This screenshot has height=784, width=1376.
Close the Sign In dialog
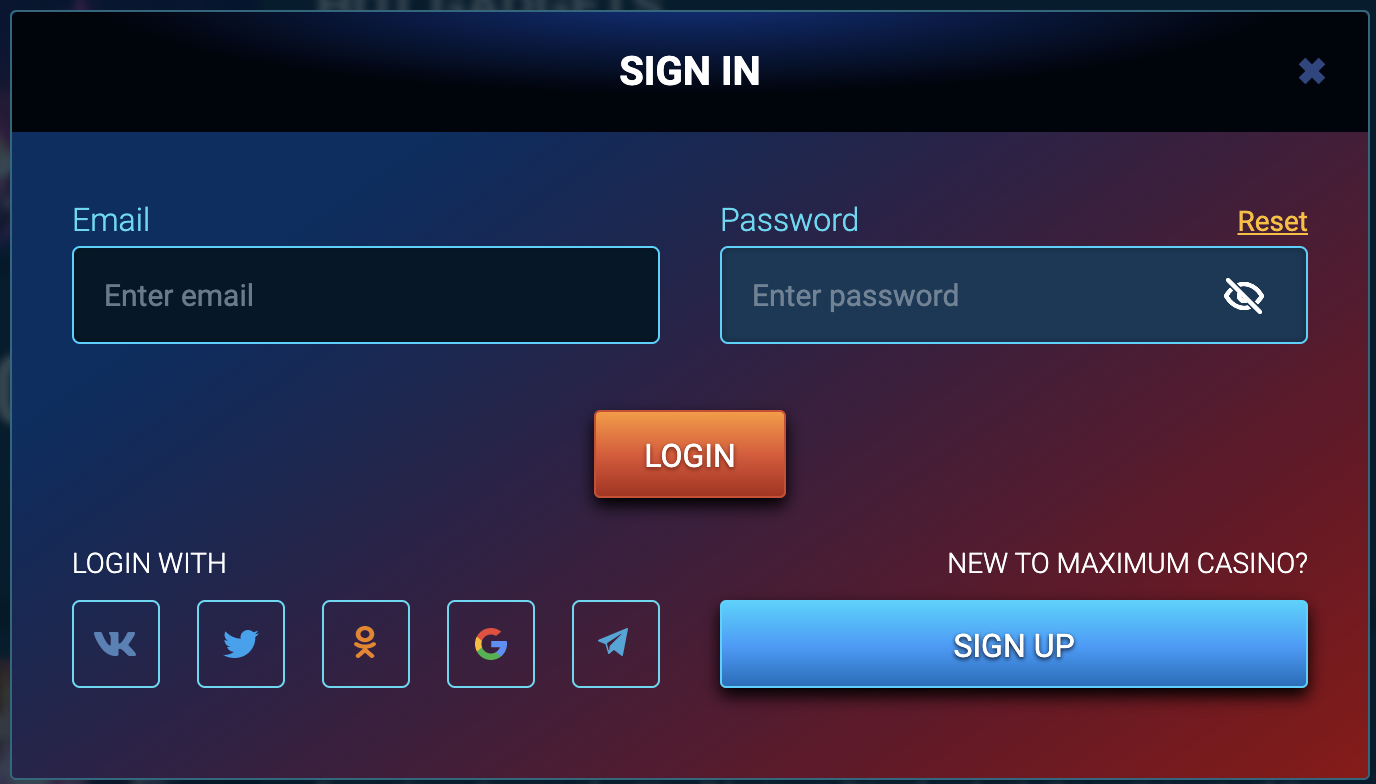pyautogui.click(x=1312, y=71)
